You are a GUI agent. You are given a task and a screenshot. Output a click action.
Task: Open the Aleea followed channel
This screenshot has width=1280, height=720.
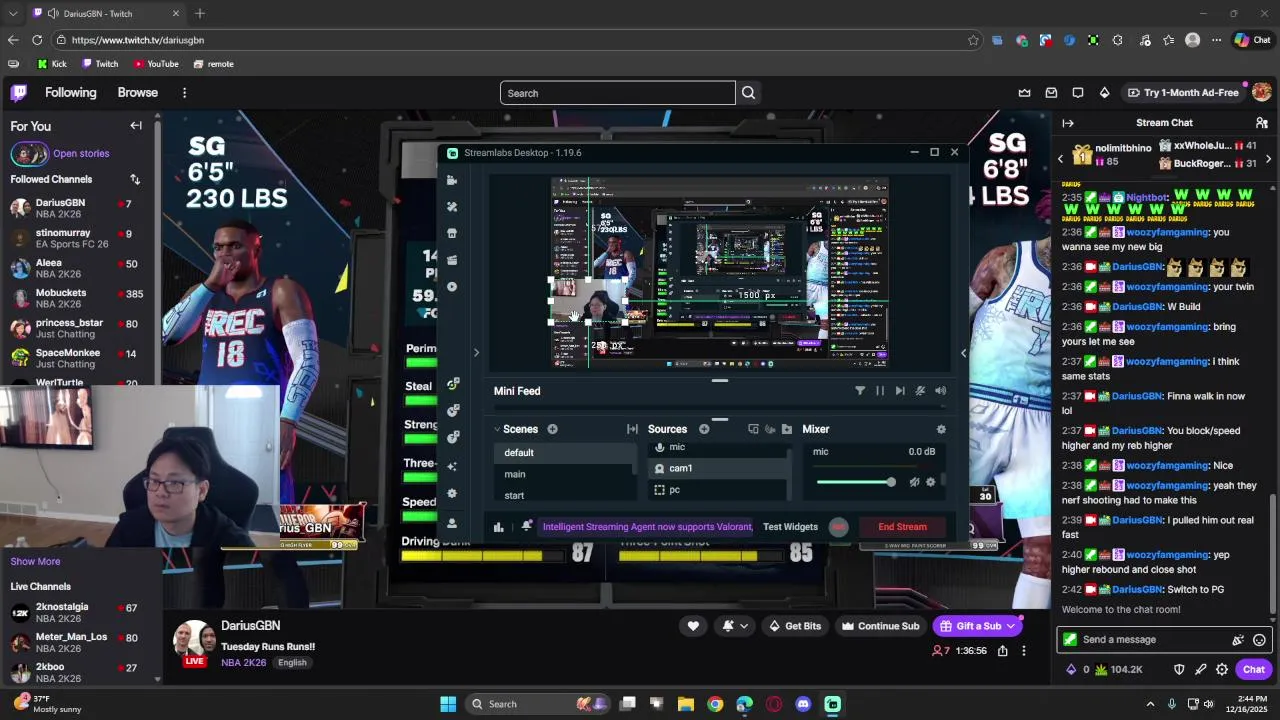[80, 268]
